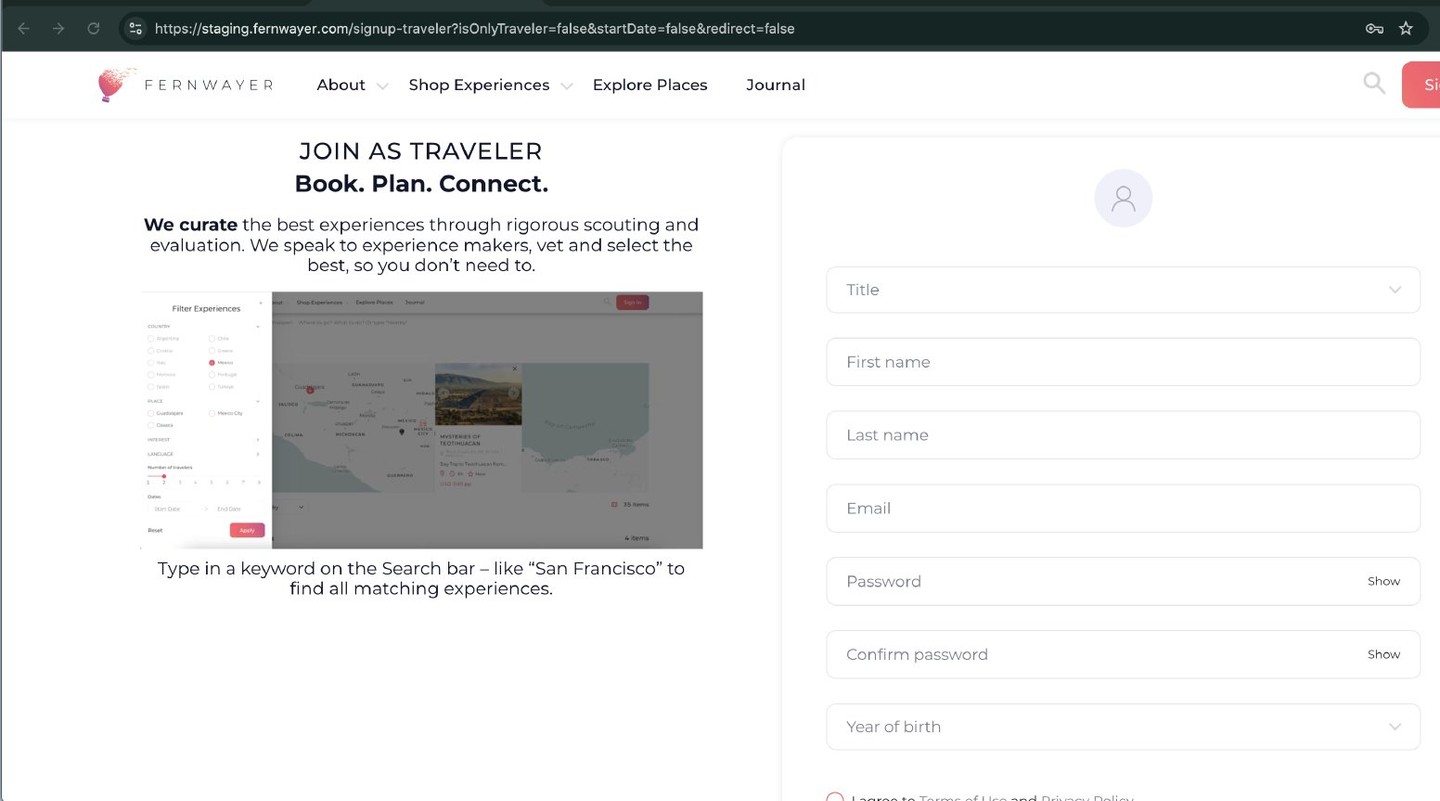This screenshot has height=801, width=1440.
Task: Click the profile avatar placeholder icon
Action: pos(1123,198)
